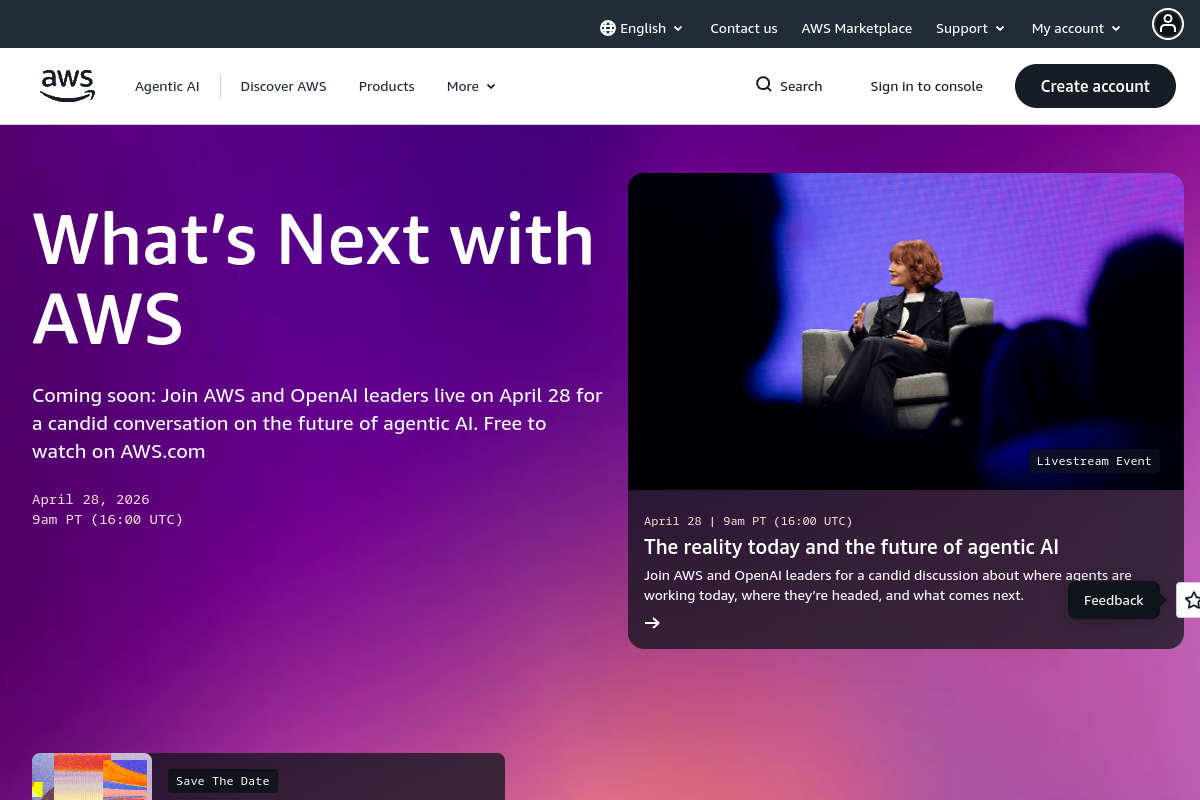Click Sign in to console
The image size is (1200, 800).
[926, 86]
